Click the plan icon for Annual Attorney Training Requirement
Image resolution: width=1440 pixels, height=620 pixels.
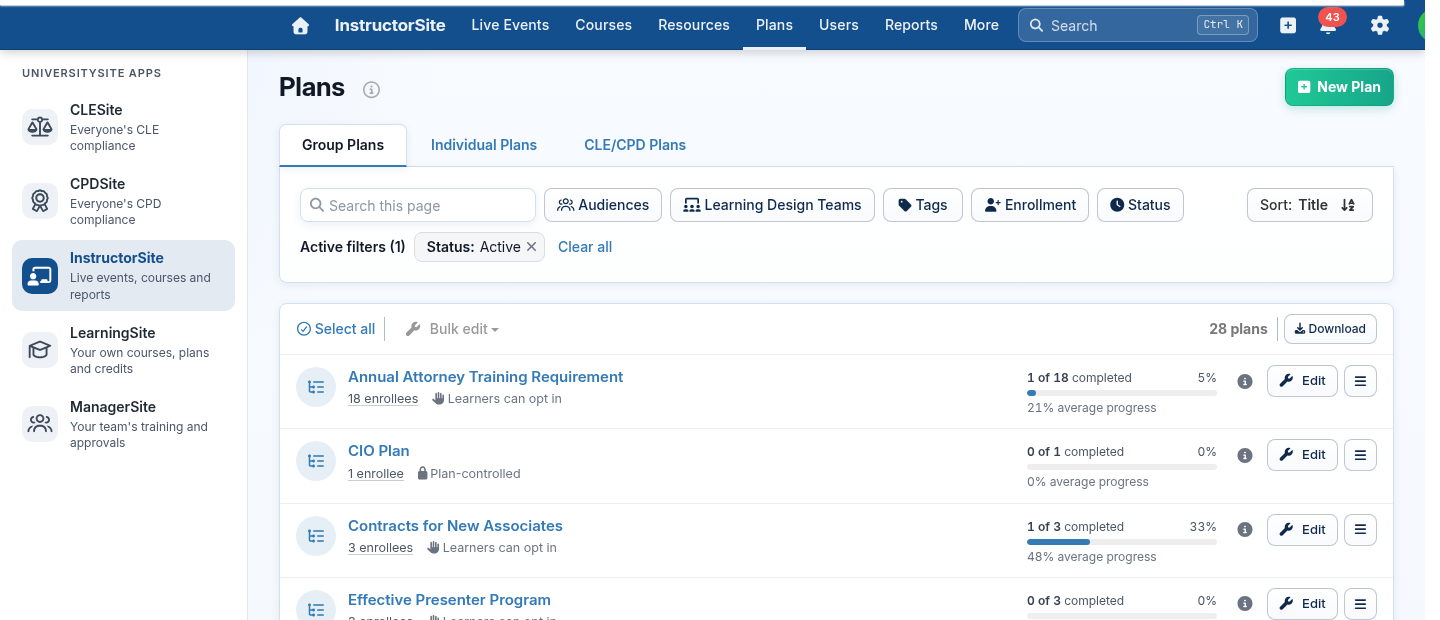point(316,387)
